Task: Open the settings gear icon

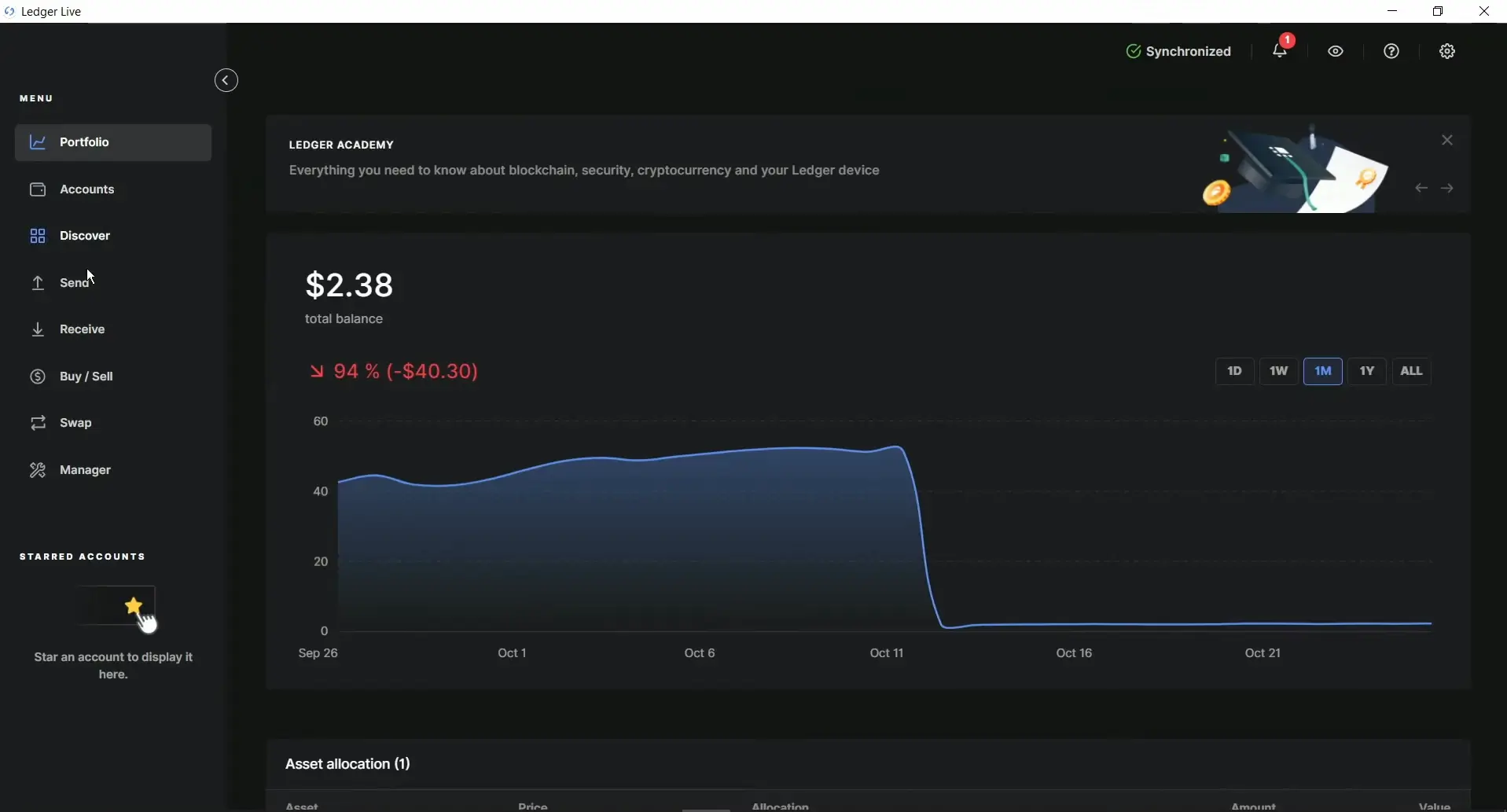Action: (x=1447, y=51)
